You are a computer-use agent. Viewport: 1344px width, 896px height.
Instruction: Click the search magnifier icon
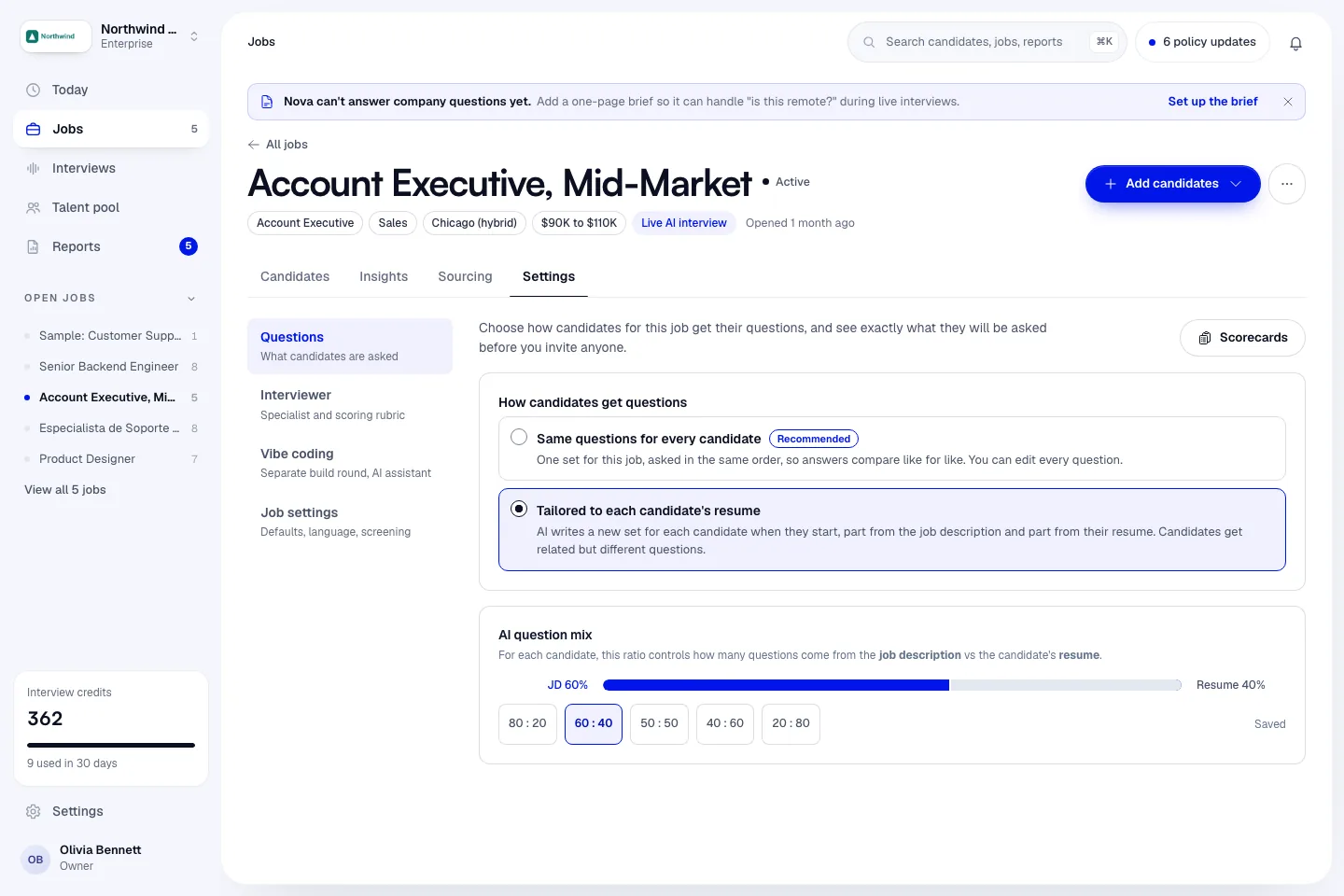tap(869, 42)
